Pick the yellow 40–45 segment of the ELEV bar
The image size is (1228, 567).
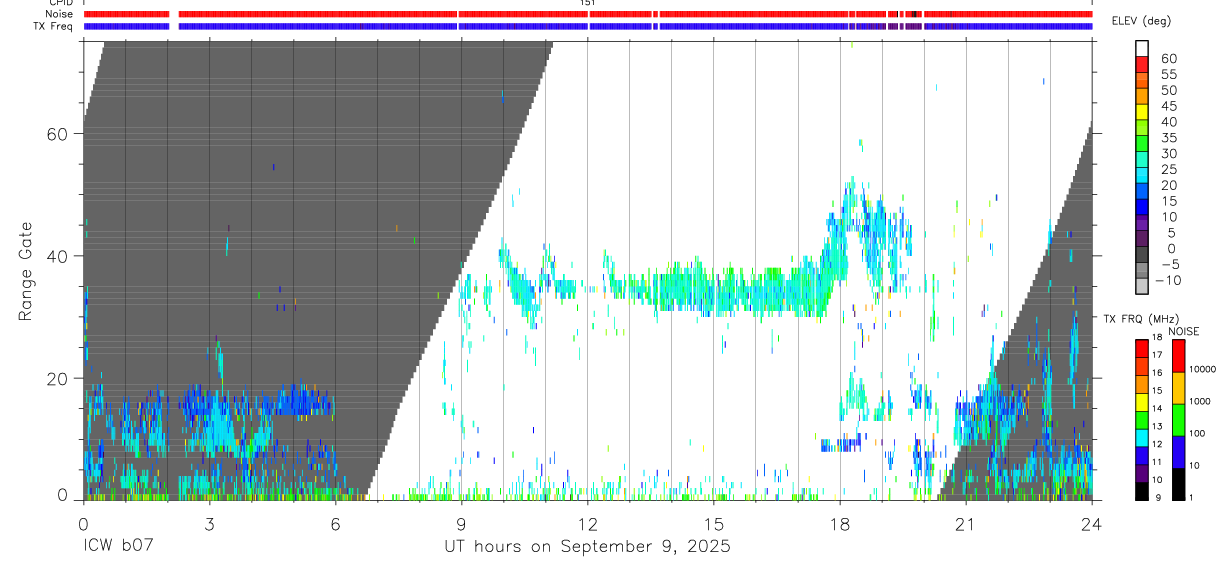1142,113
